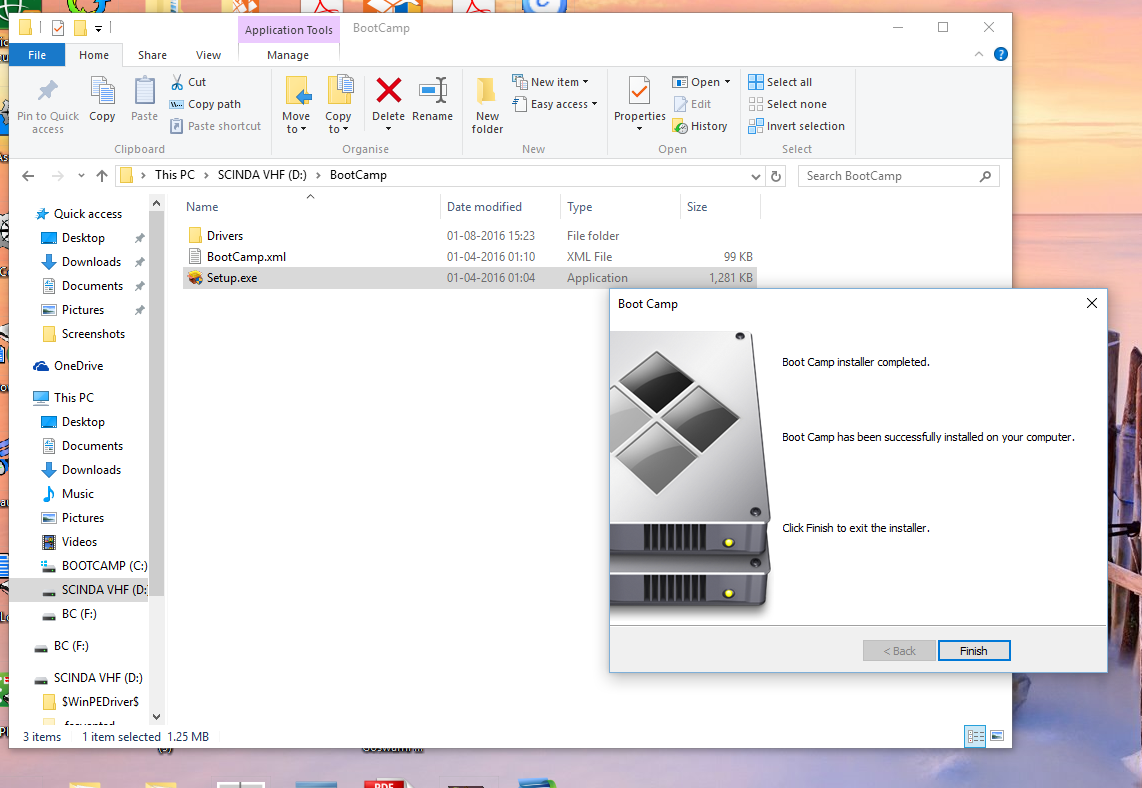
Task: Open Screenshots folder in Quick access
Action: (x=93, y=334)
